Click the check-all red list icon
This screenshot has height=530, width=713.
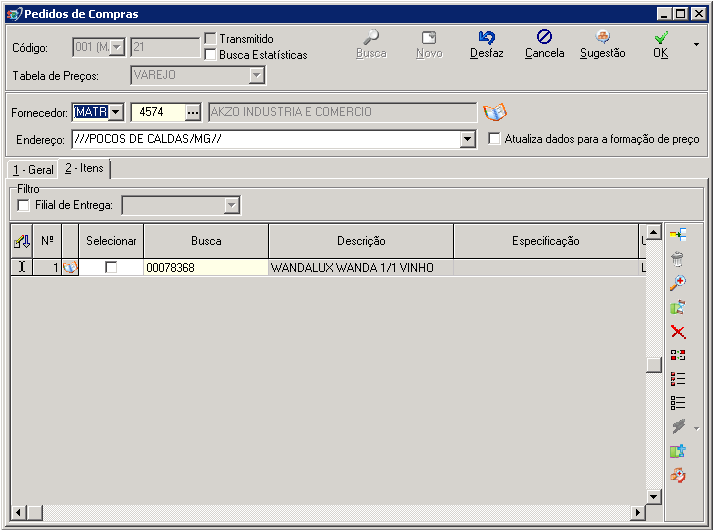(x=678, y=379)
